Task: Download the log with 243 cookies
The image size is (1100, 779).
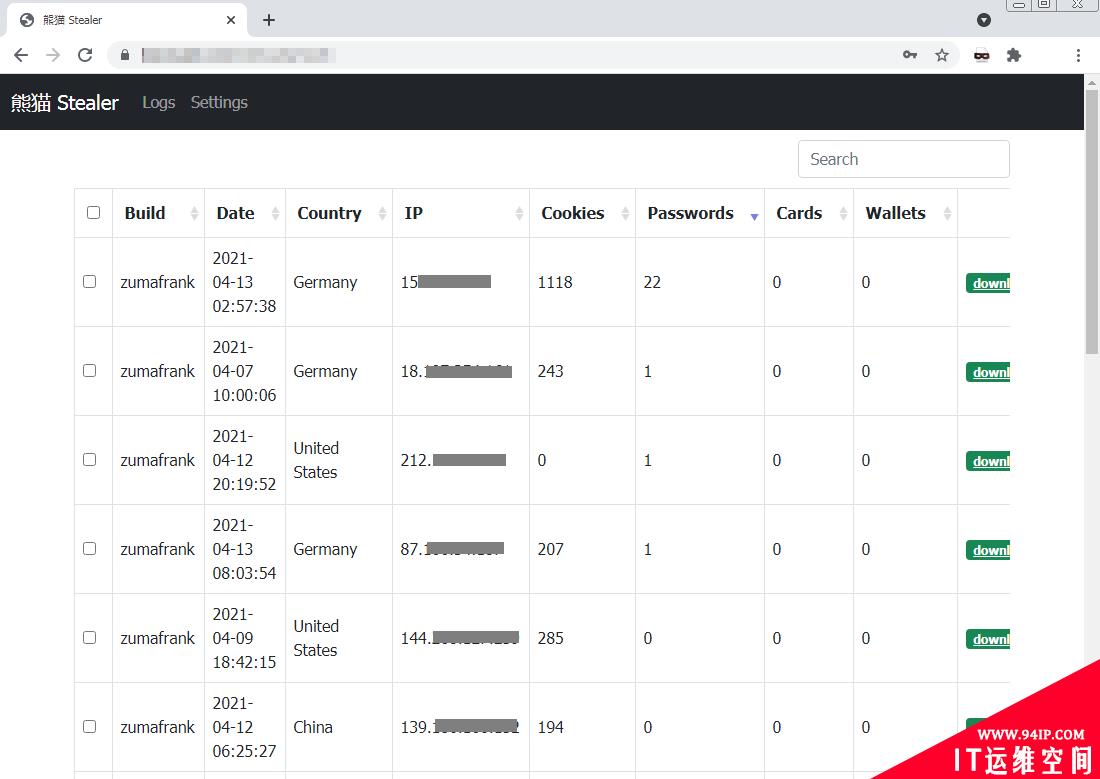Action: coord(988,372)
